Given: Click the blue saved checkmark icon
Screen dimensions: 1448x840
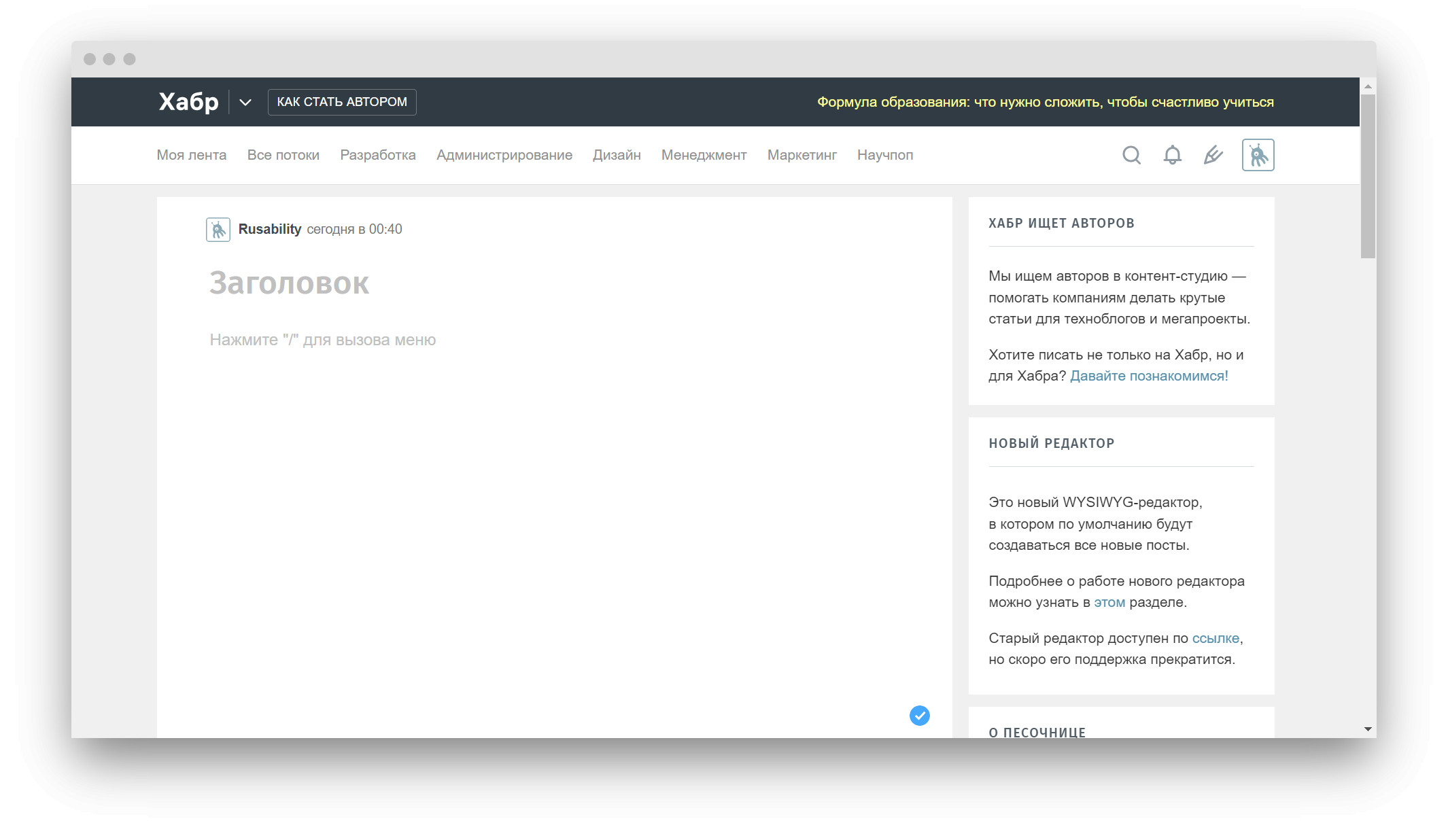Looking at the screenshot, I should coord(919,715).
